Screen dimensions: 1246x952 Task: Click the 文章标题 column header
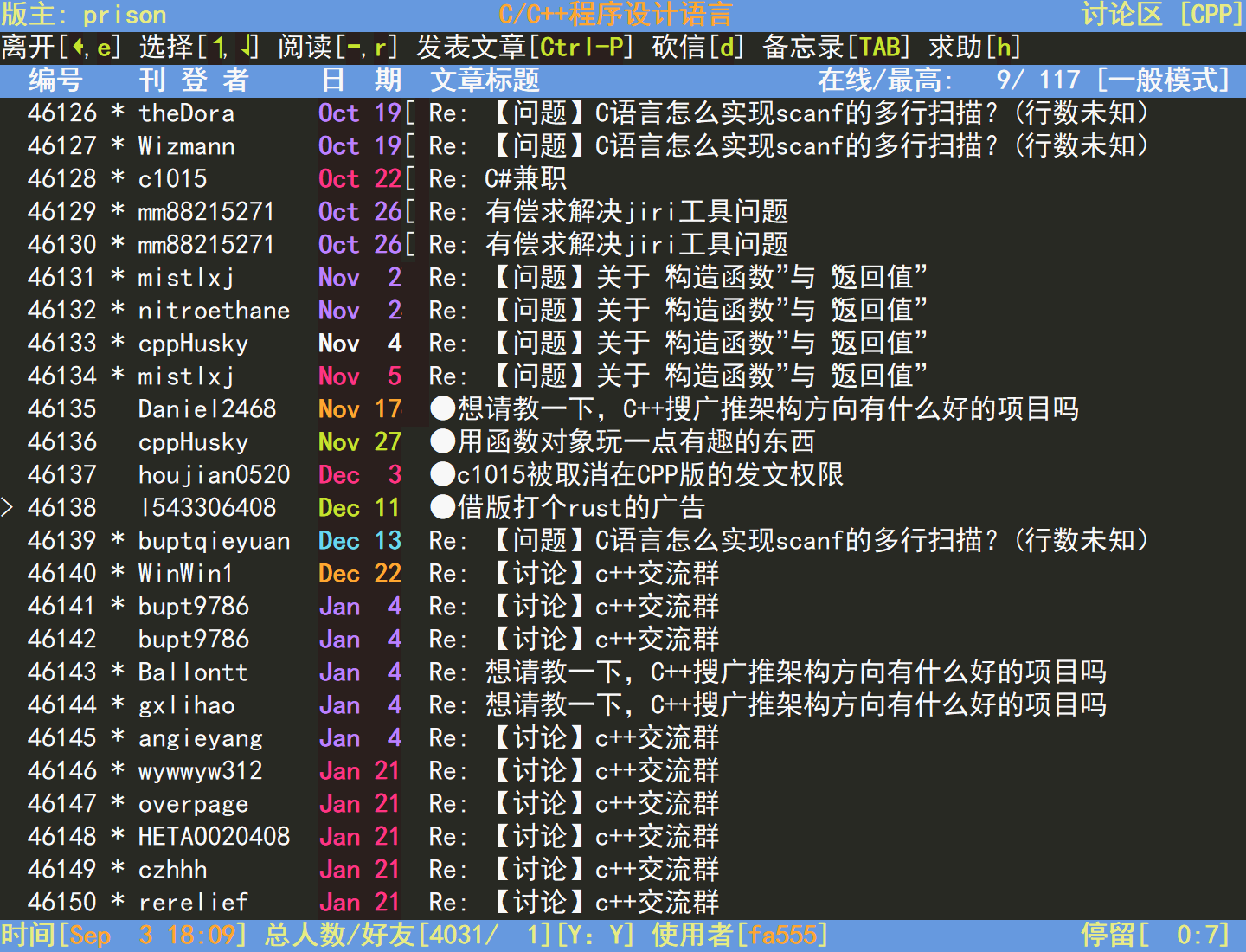[x=485, y=80]
